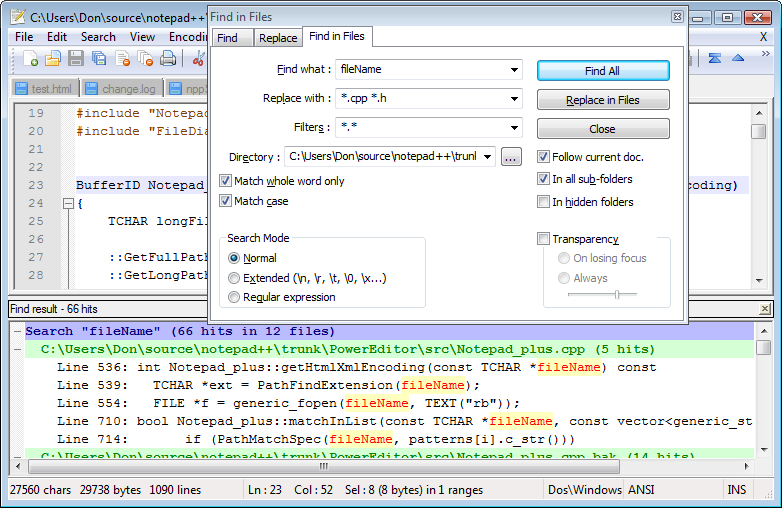Toggle the Match case checkbox
The width and height of the screenshot is (782, 508).
click(225, 201)
